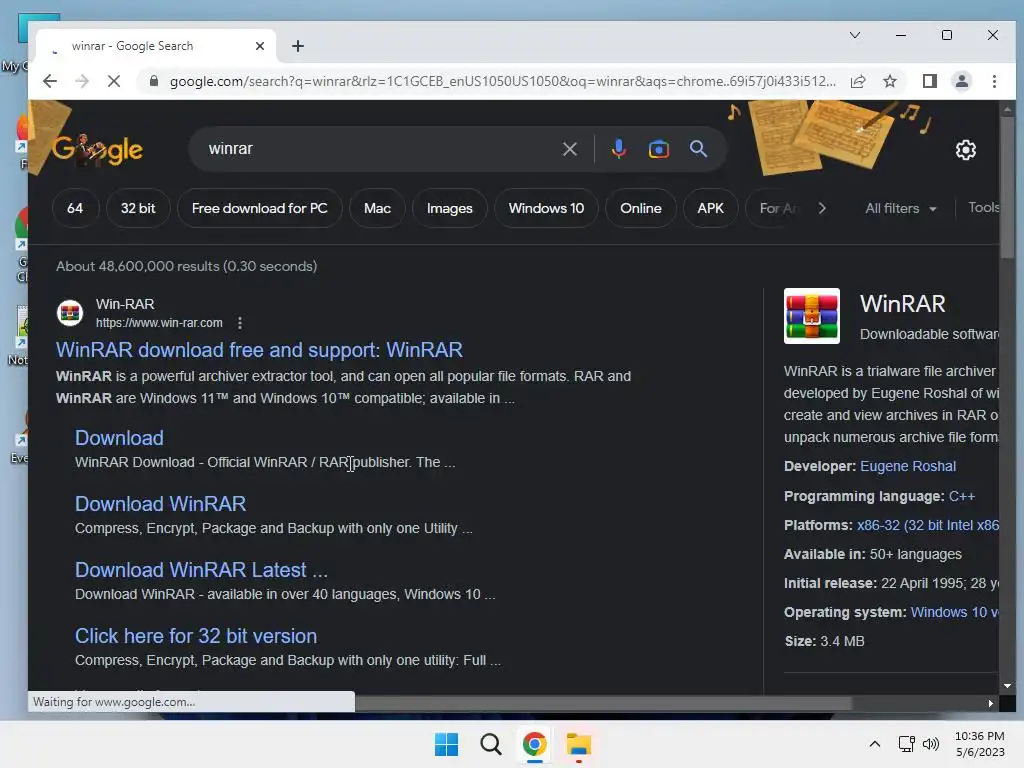Click About 48,600,000 results text
Viewport: 1024px width, 768px height.
click(186, 266)
